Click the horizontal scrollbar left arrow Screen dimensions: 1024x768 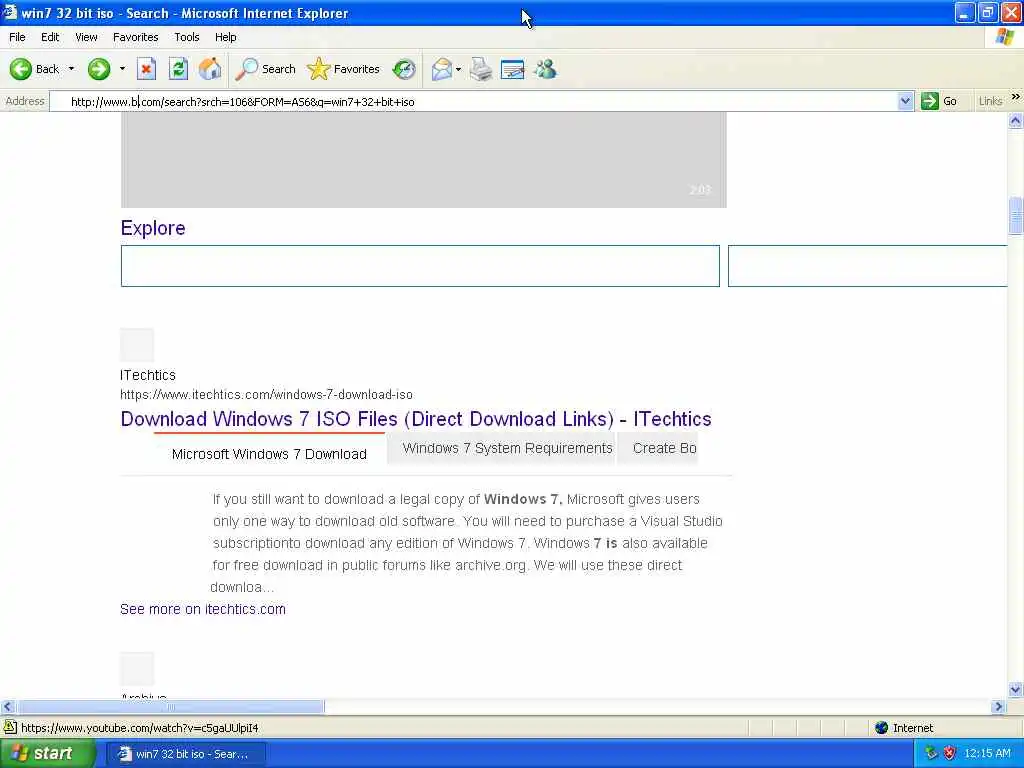pyautogui.click(x=8, y=707)
